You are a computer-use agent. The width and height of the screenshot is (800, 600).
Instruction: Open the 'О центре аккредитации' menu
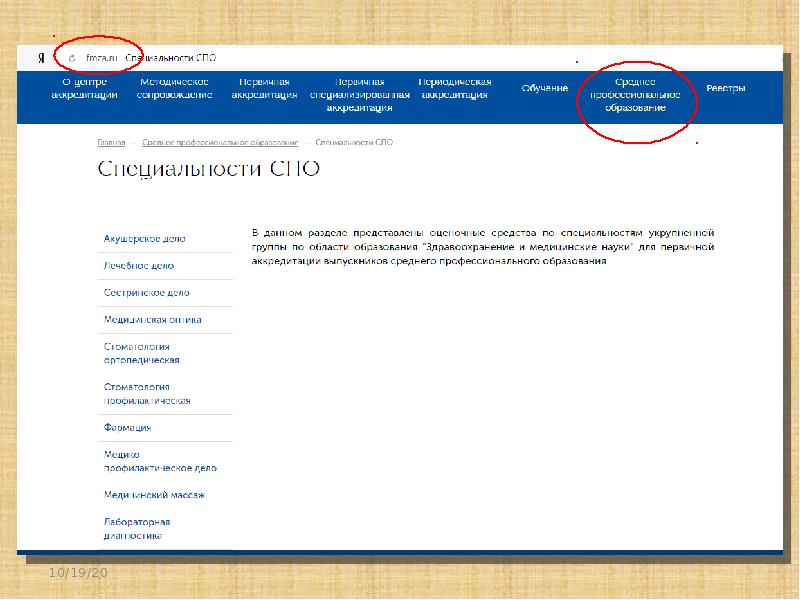pos(85,88)
